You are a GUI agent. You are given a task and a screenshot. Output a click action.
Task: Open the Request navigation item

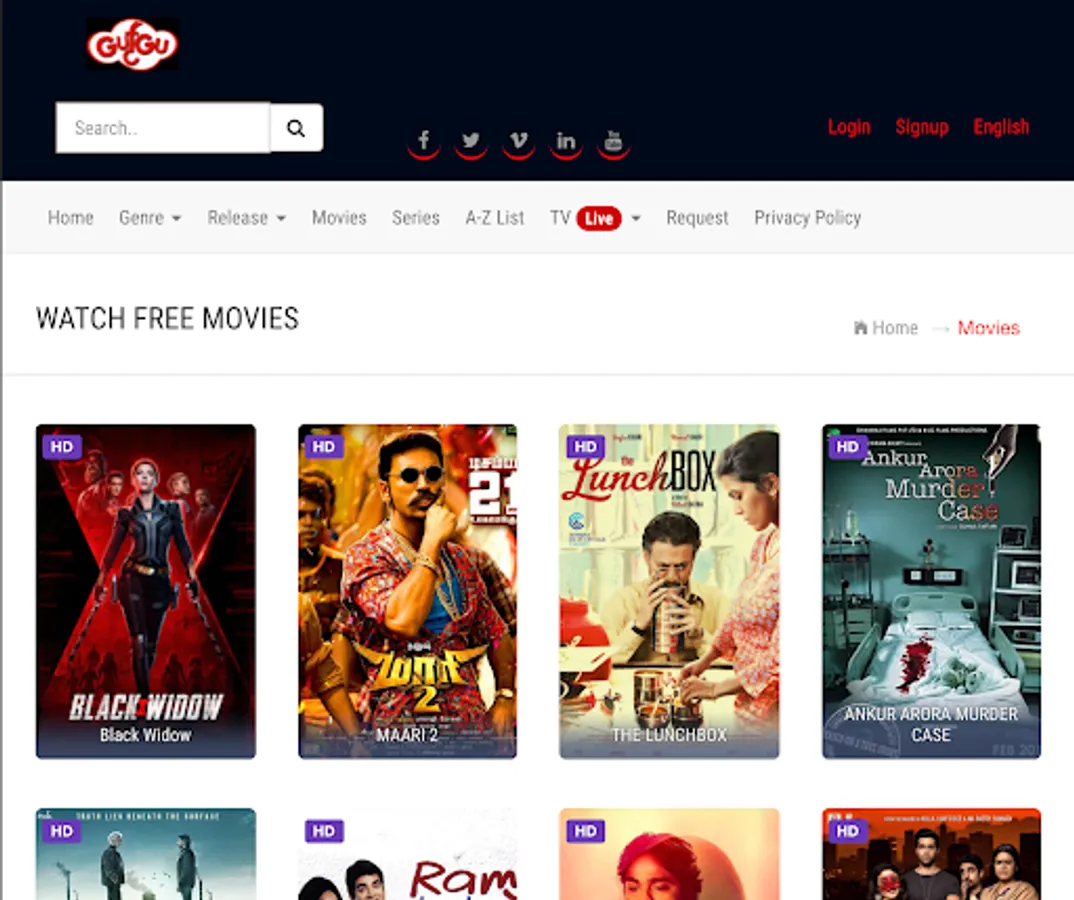[697, 218]
